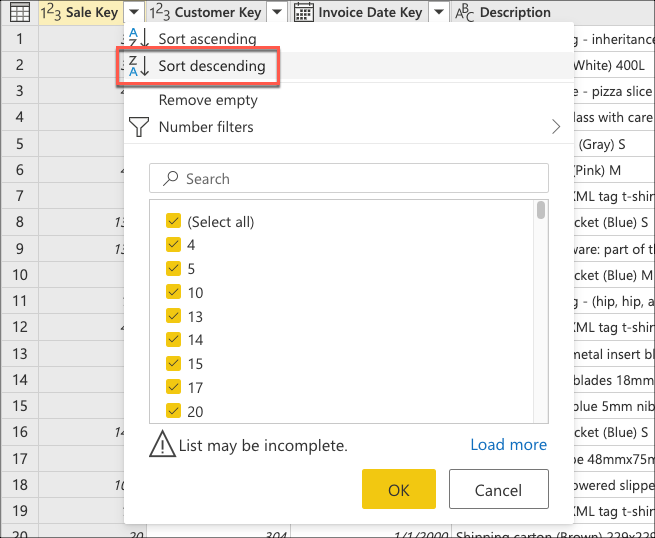Click the table icon in header corner
Screen dimensions: 655x538
pos(20,12)
